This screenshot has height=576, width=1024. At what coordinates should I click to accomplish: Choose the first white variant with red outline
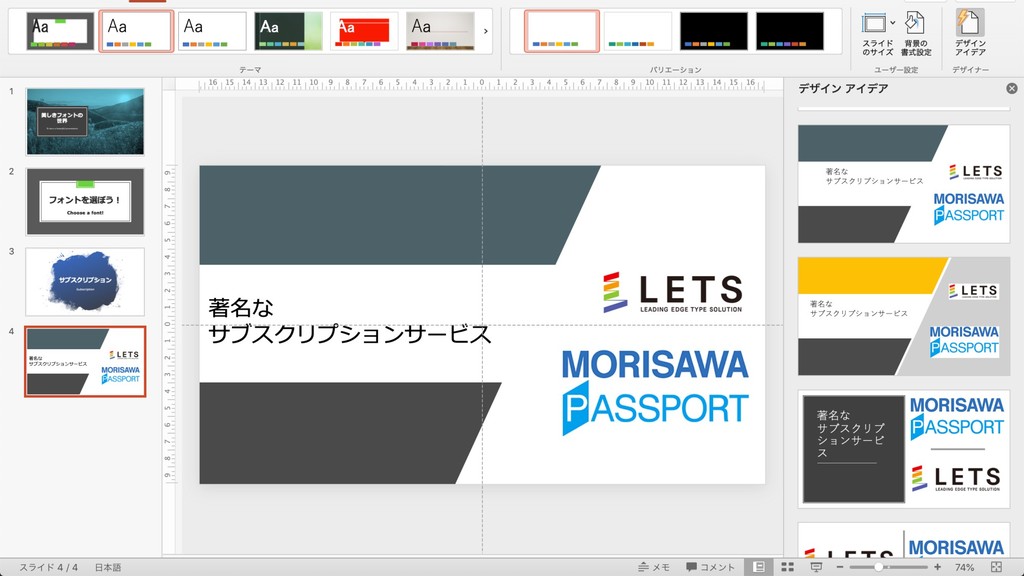click(562, 31)
